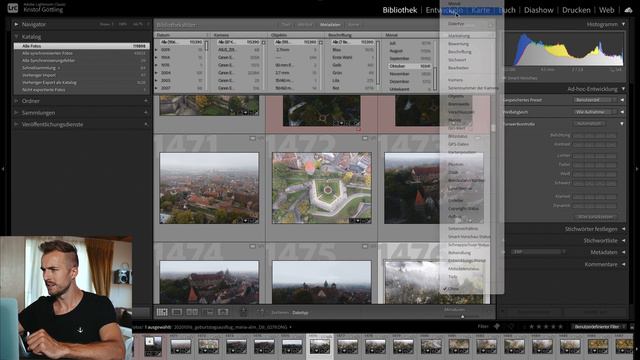Click flag icon on grid cell 1471
This screenshot has height=360, width=640.
tap(252, 139)
